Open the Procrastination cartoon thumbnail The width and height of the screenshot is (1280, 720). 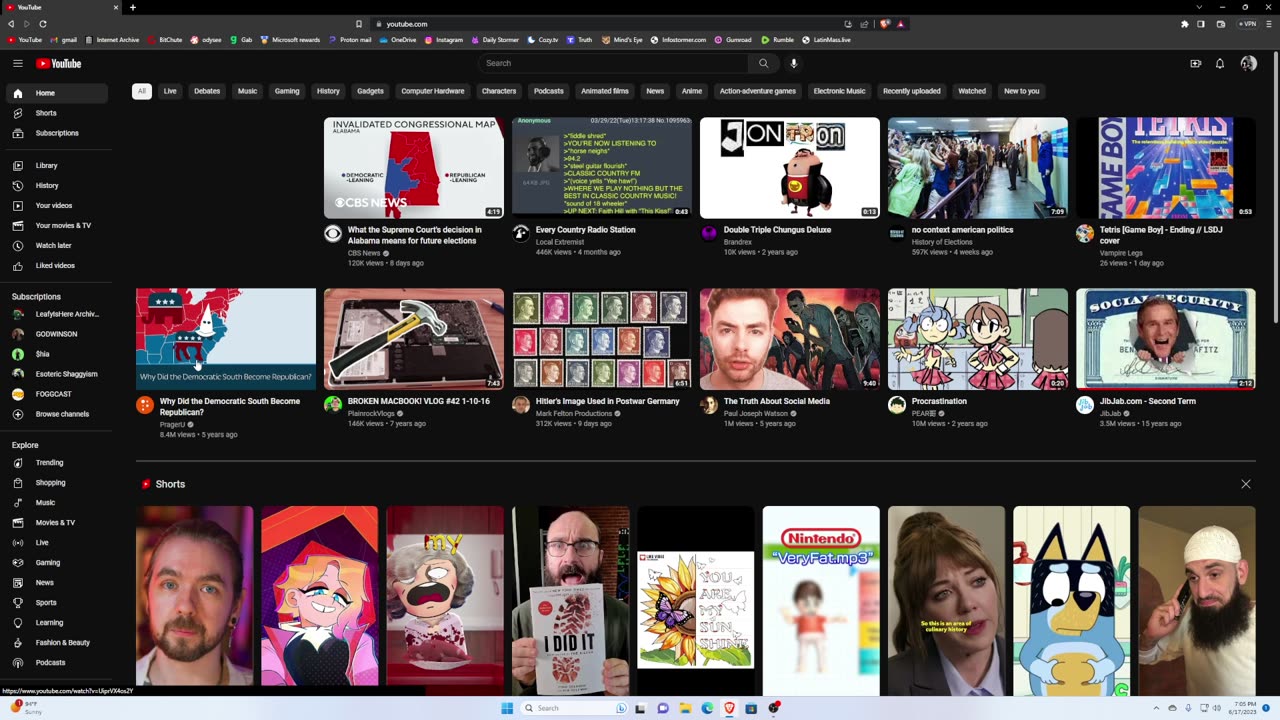click(978, 339)
